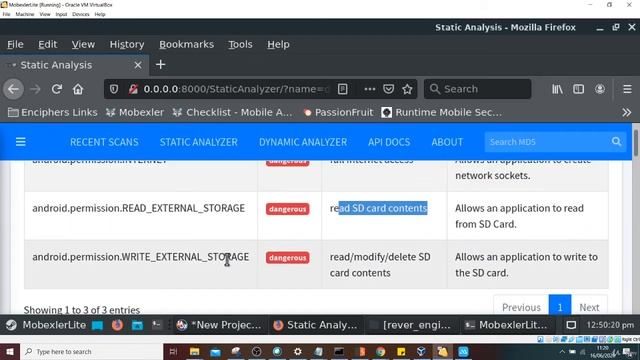Click the WRITE_EXTERNAL_STORAGE dangerous badge
640x360 pixels.
click(287, 258)
